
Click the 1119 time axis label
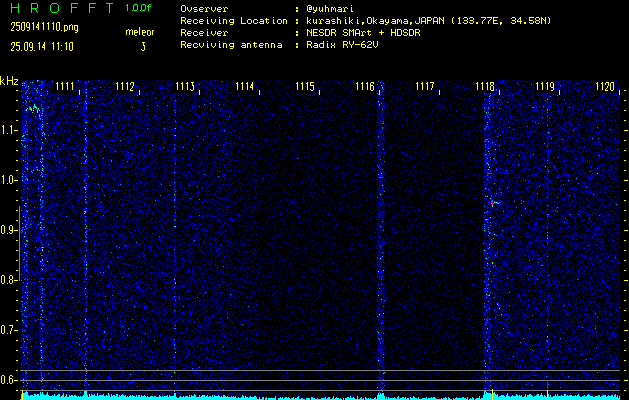(545, 87)
